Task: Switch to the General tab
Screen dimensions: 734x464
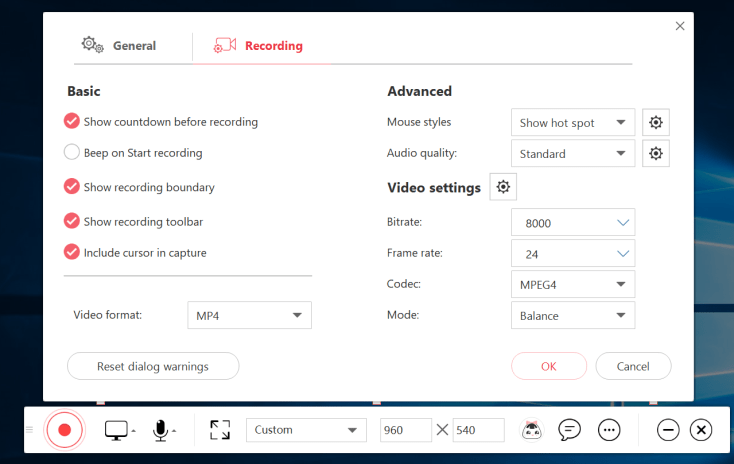Action: click(x=119, y=46)
